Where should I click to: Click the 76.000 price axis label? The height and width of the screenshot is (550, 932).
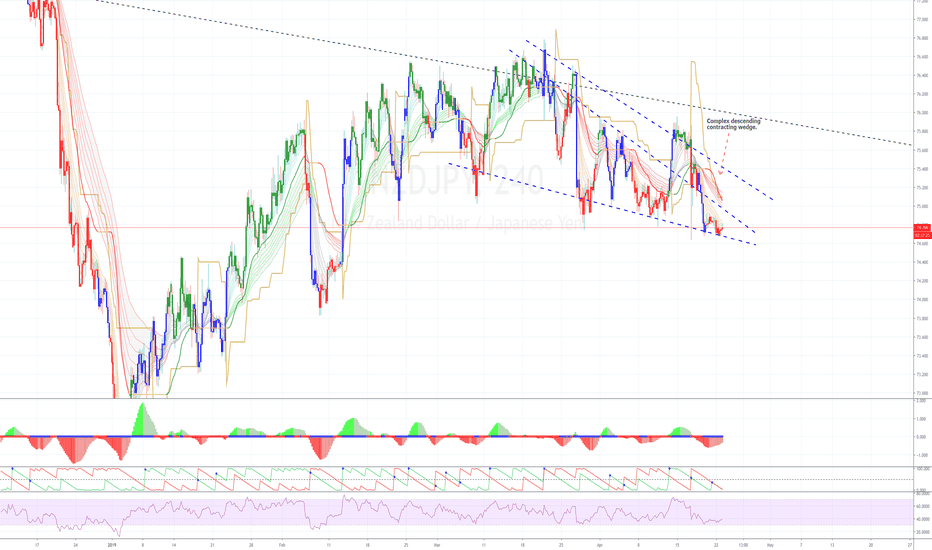(x=923, y=113)
